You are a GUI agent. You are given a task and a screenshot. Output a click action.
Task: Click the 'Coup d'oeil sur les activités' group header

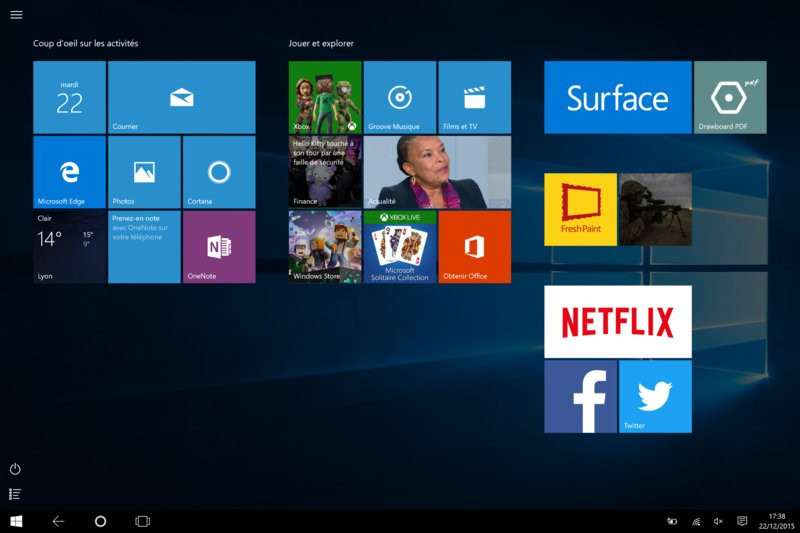click(86, 43)
